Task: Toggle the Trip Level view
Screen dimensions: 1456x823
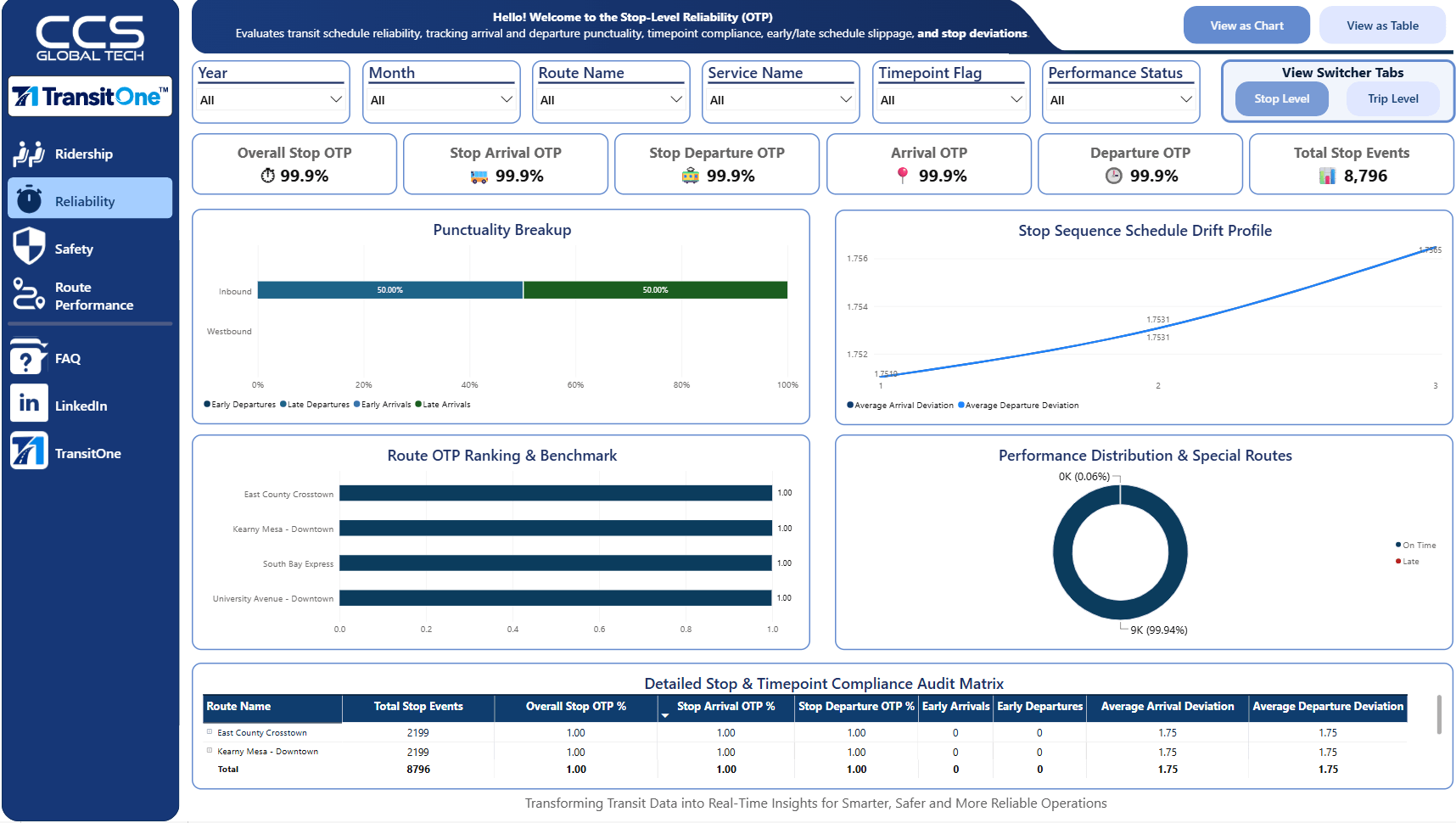Action: [x=1392, y=99]
